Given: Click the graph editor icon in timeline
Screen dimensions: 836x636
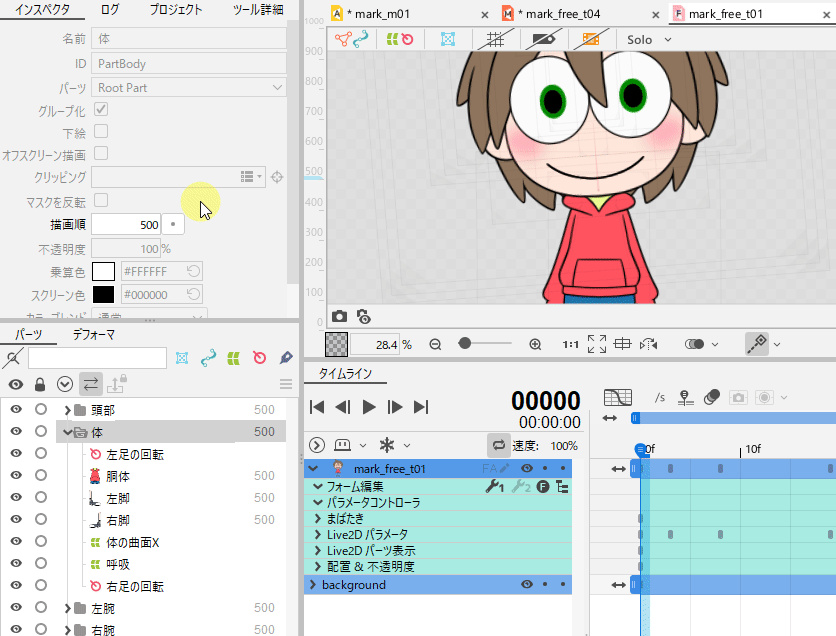Looking at the screenshot, I should (619, 398).
